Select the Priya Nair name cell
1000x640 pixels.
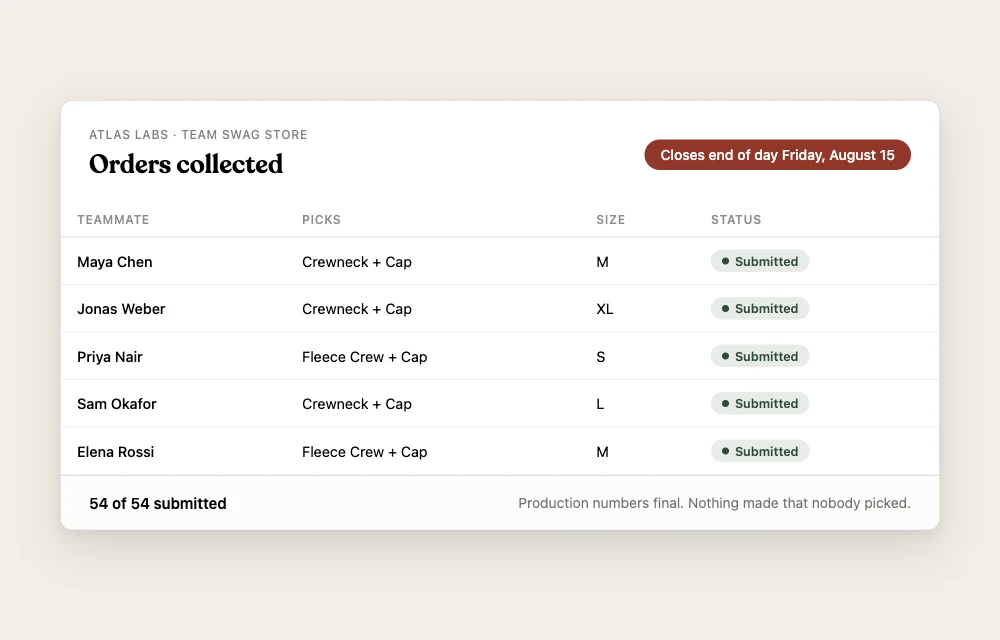tap(110, 357)
